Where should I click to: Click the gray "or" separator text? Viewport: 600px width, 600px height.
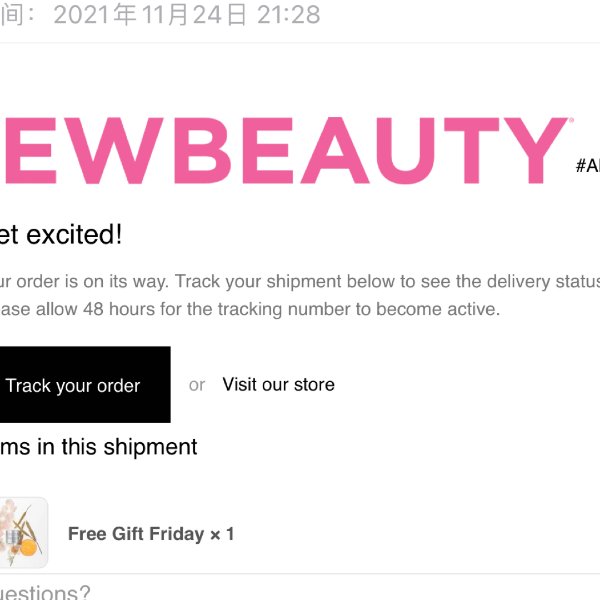[197, 385]
